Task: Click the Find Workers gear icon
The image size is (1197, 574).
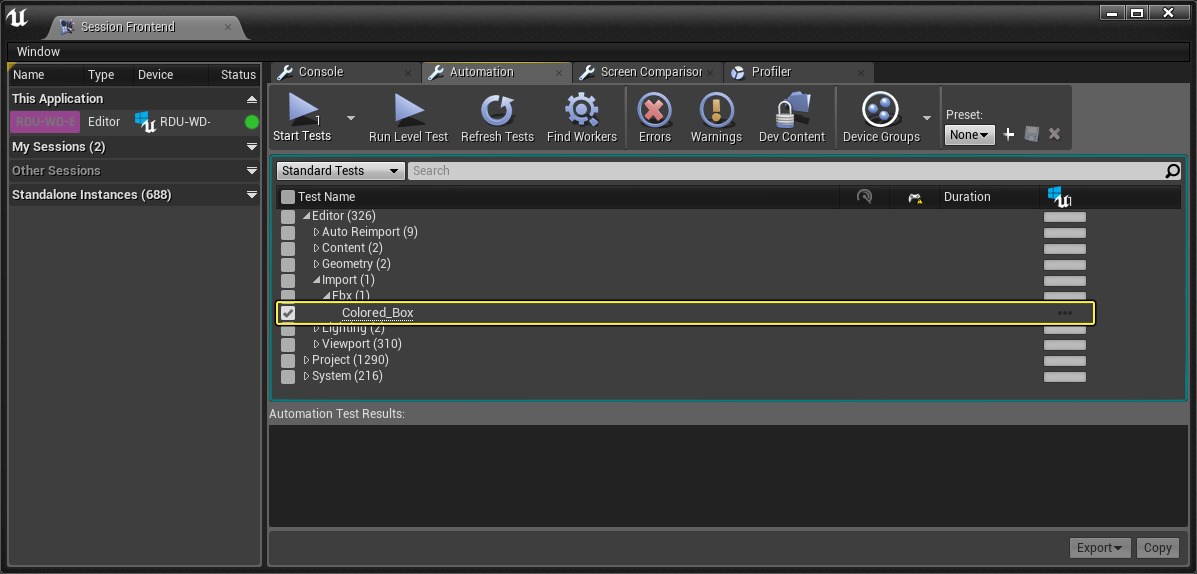Action: pyautogui.click(x=581, y=110)
